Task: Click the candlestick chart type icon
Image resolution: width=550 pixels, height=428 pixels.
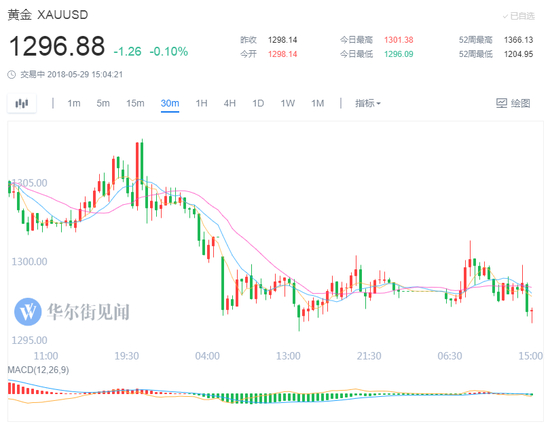Action: tap(22, 103)
